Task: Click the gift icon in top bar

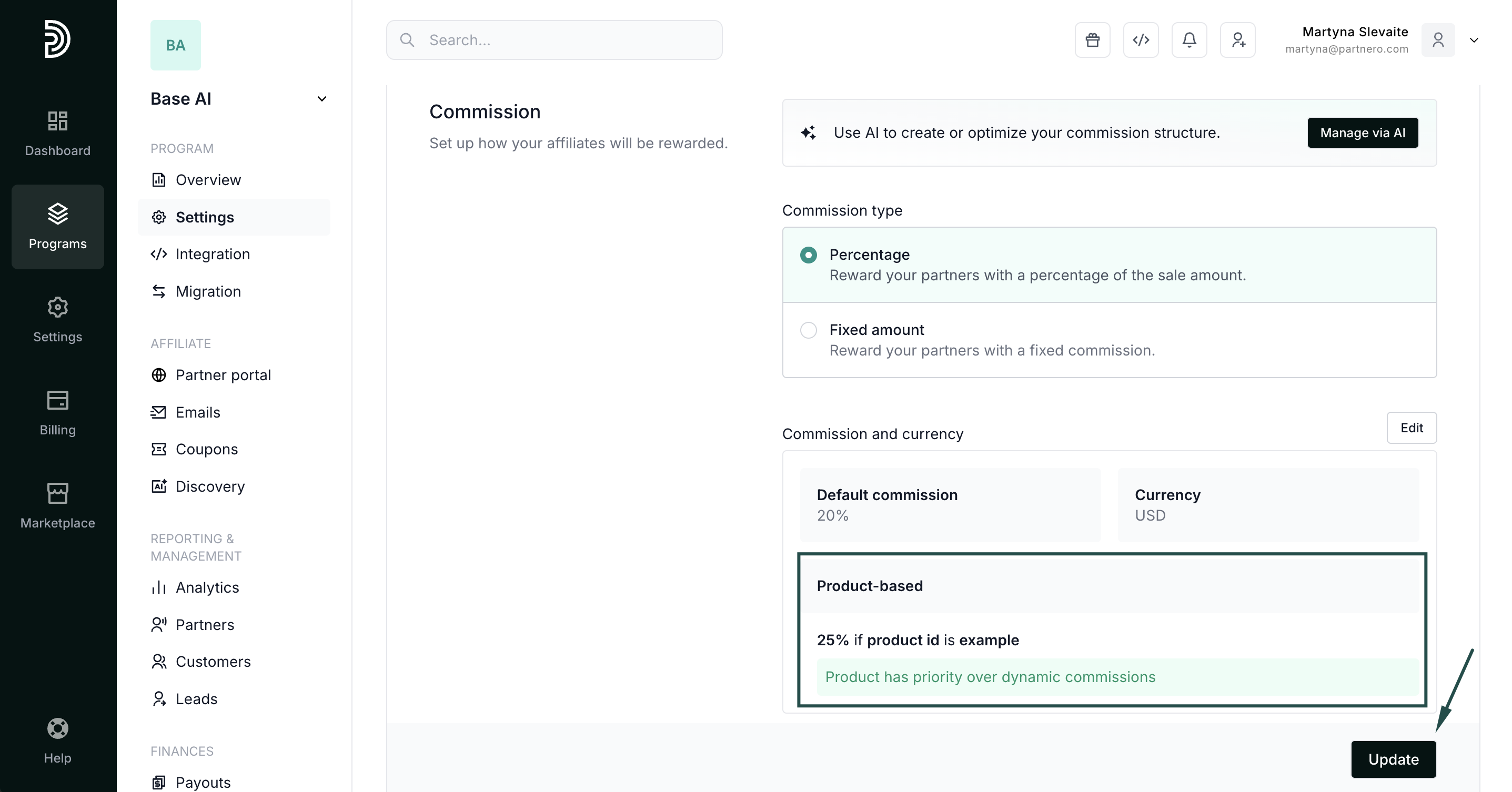Action: tap(1092, 40)
